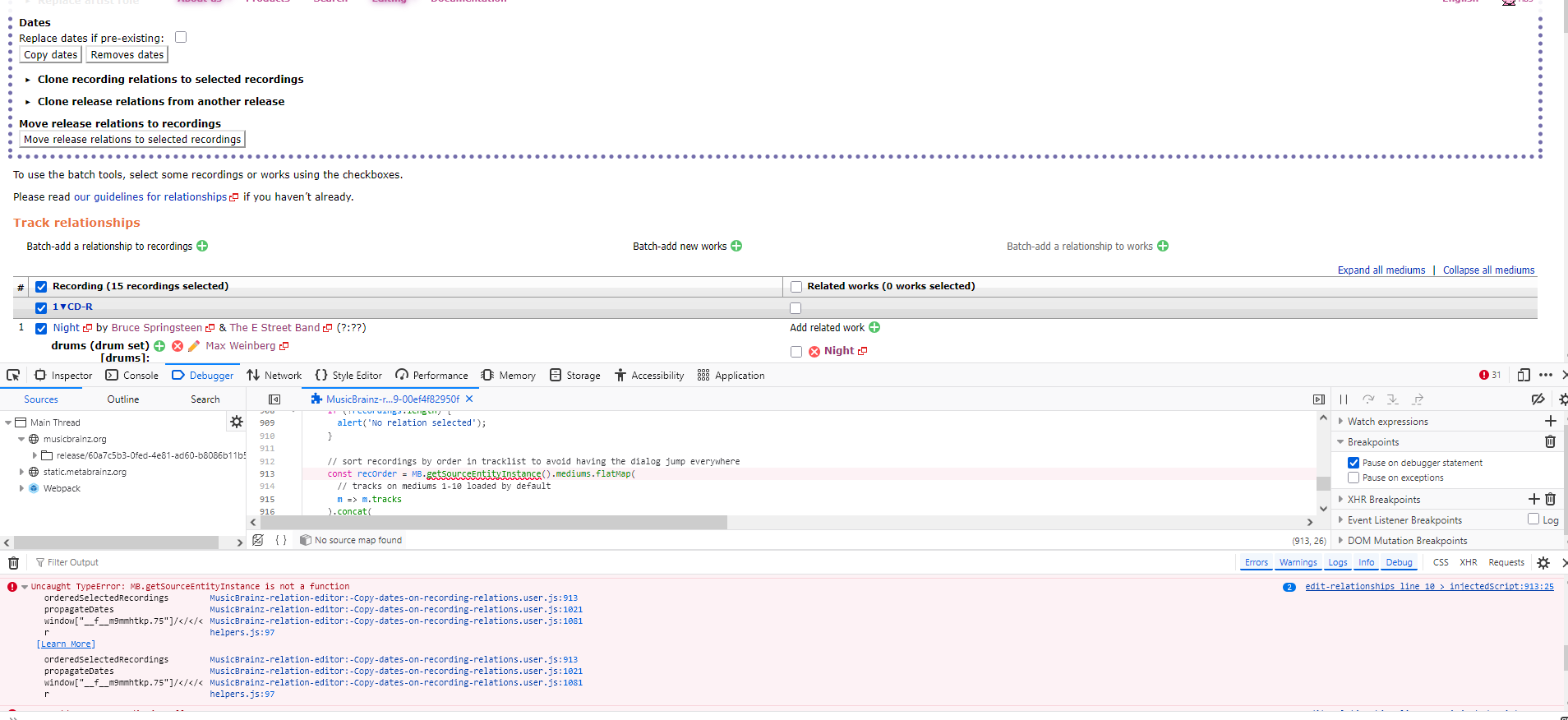Add an XHR breakpoint plus icon
The image size is (1568, 720).
coord(1533,499)
